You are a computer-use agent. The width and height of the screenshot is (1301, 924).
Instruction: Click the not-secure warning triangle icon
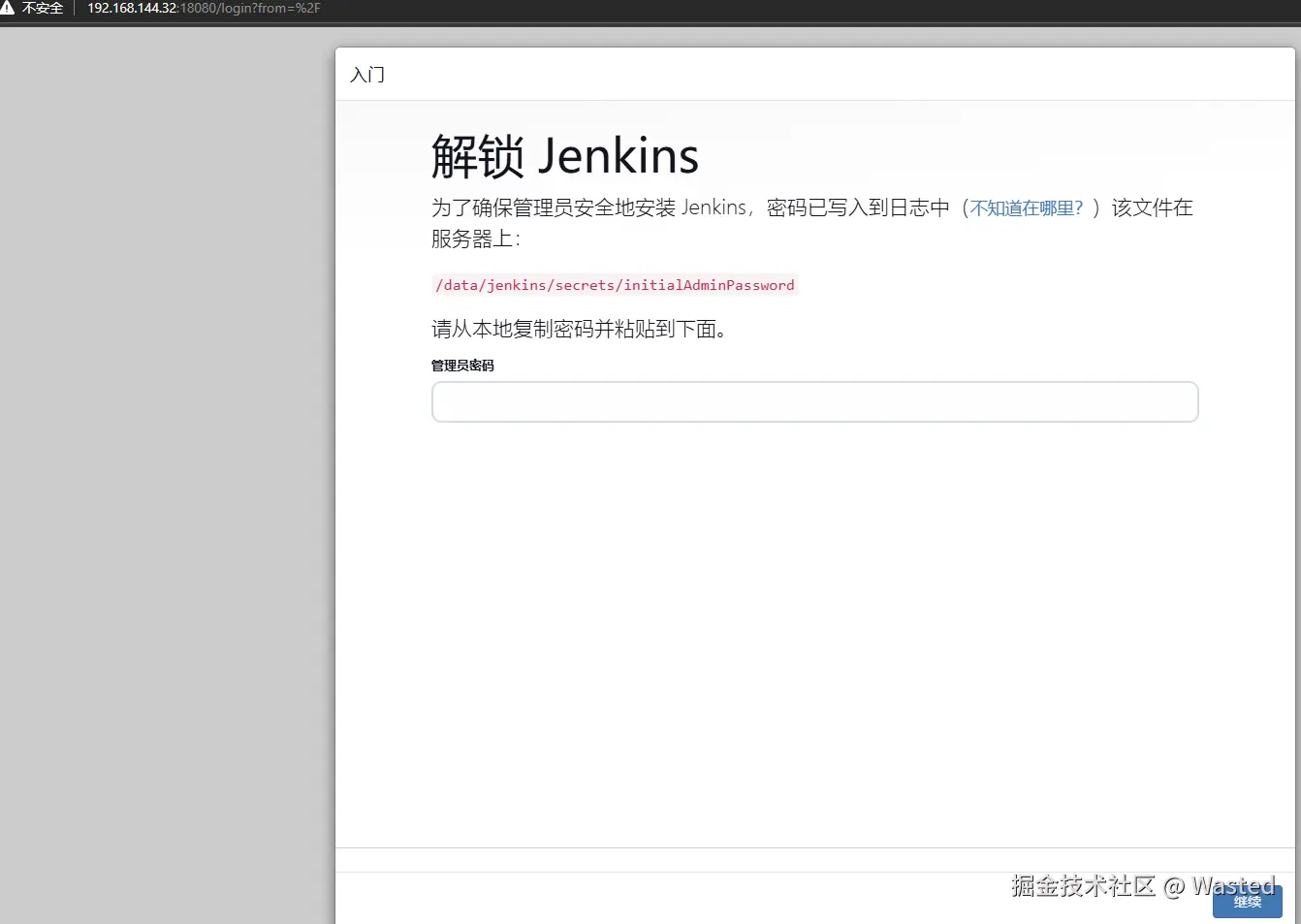pos(7,8)
